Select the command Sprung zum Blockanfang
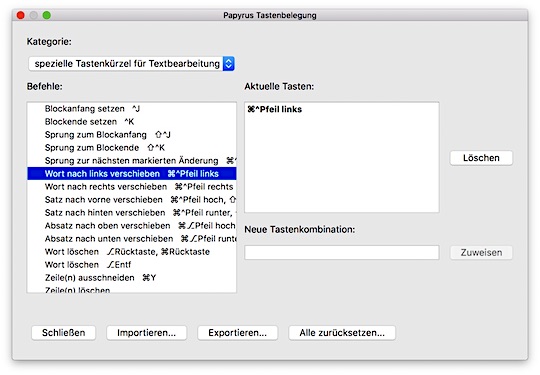Viewport: 540px width, 375px height. click(132, 135)
